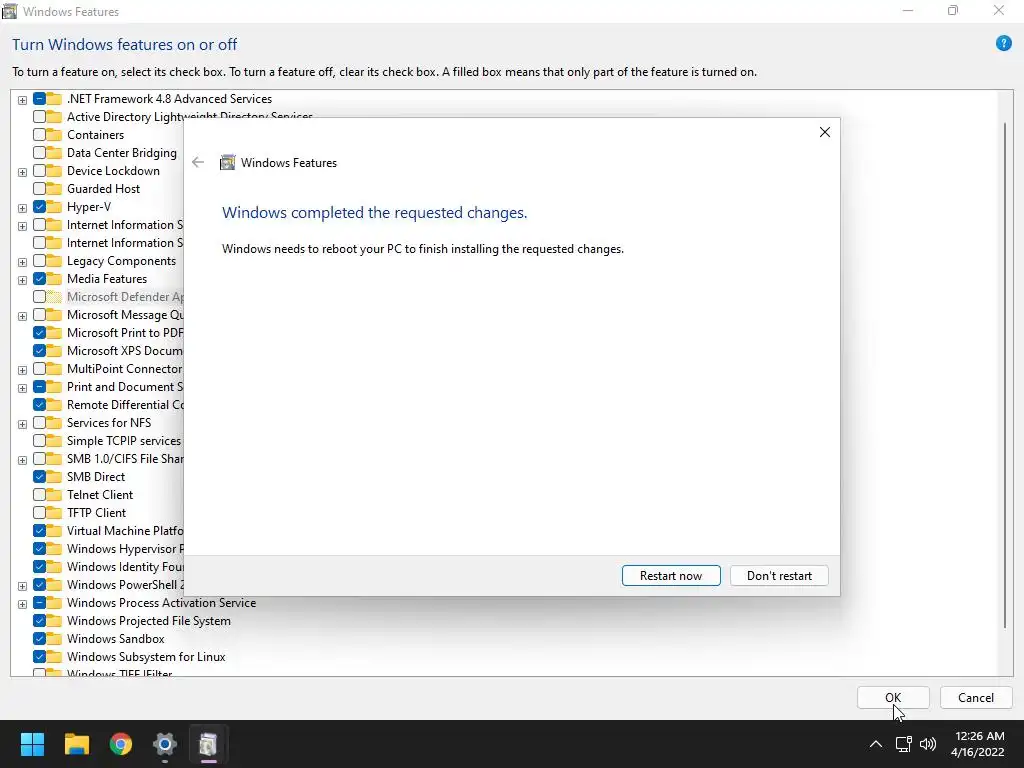Show hidden system tray icons
Screen dimensions: 1024x768
(876, 744)
